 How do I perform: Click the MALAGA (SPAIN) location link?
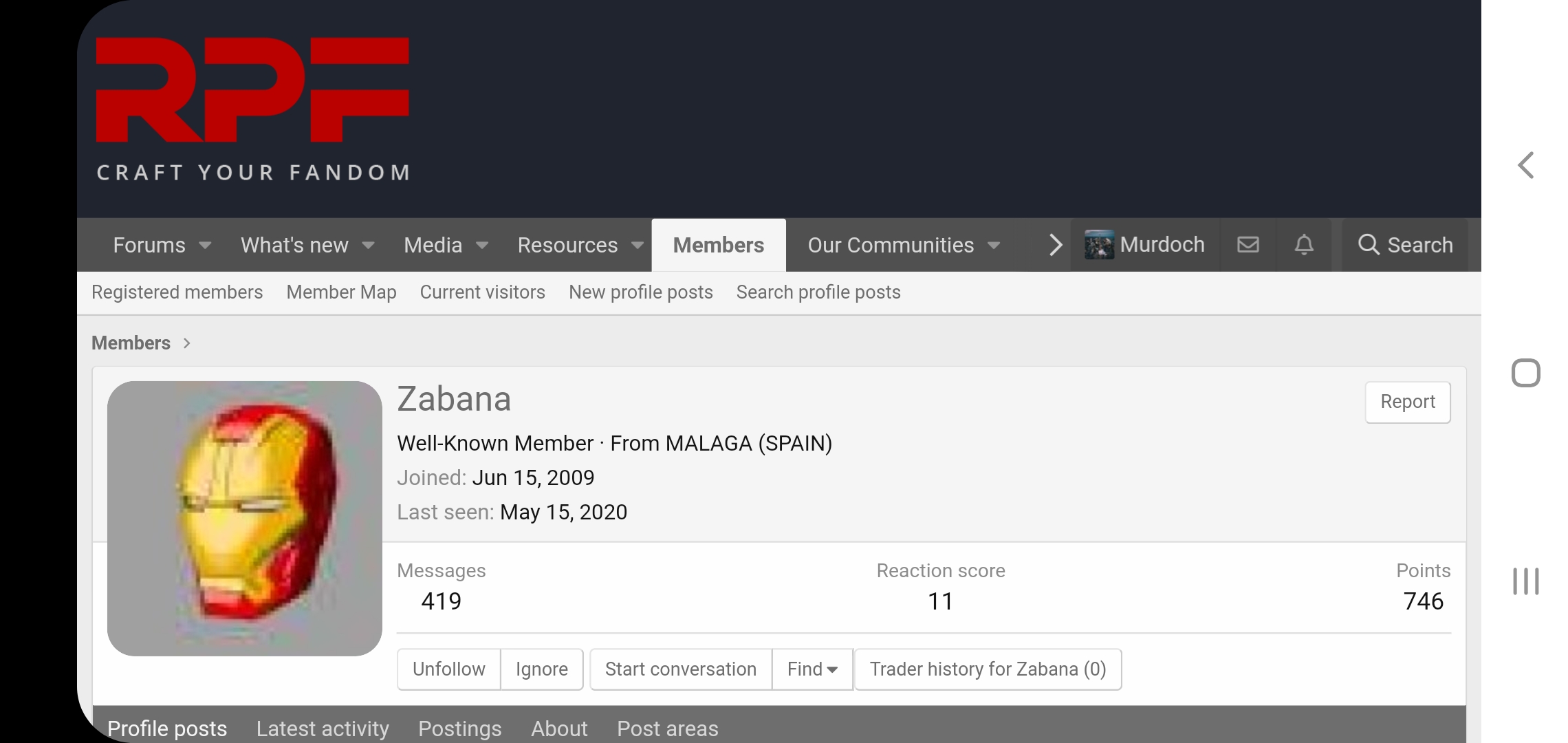pos(749,444)
